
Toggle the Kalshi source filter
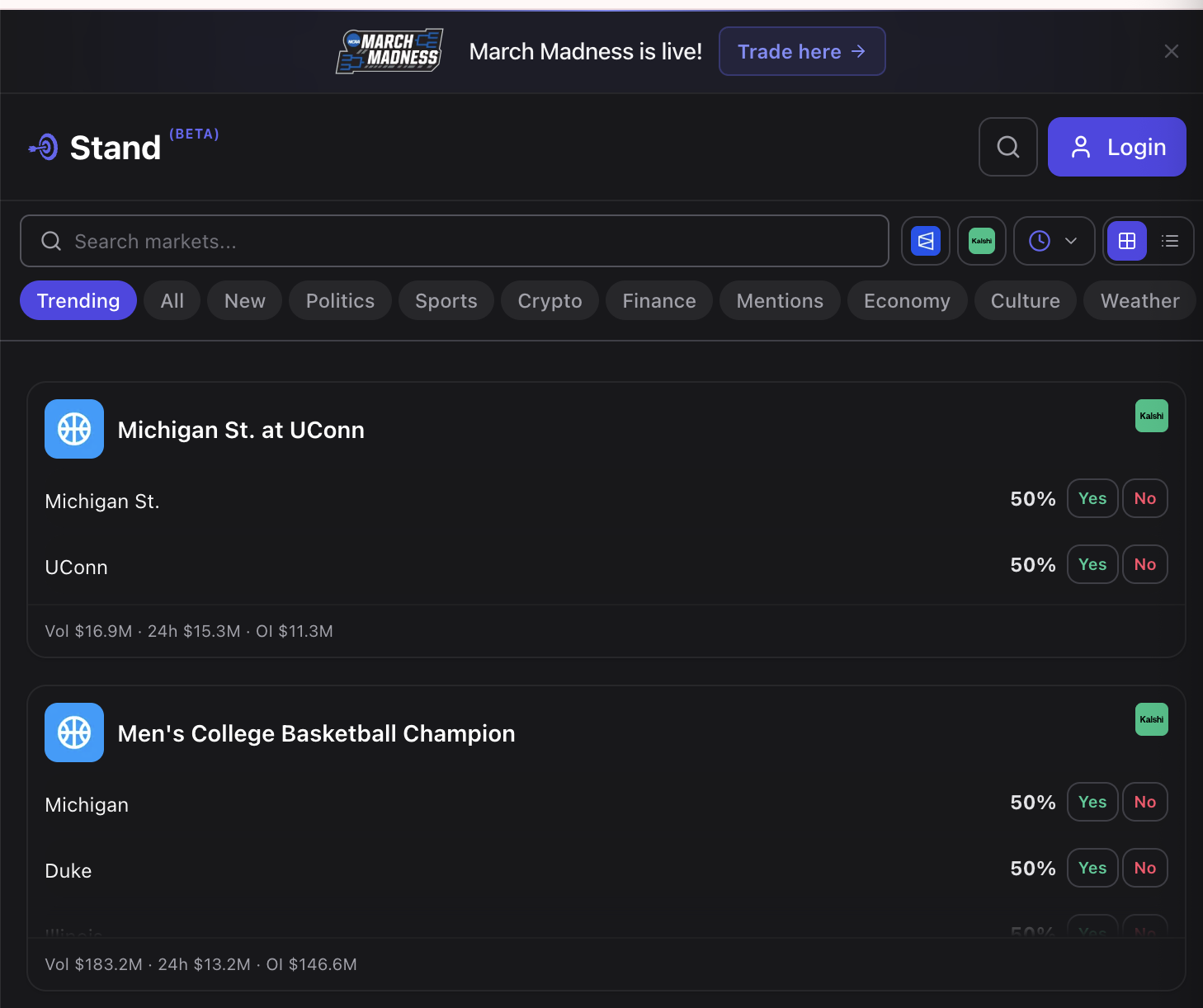pyautogui.click(x=981, y=241)
